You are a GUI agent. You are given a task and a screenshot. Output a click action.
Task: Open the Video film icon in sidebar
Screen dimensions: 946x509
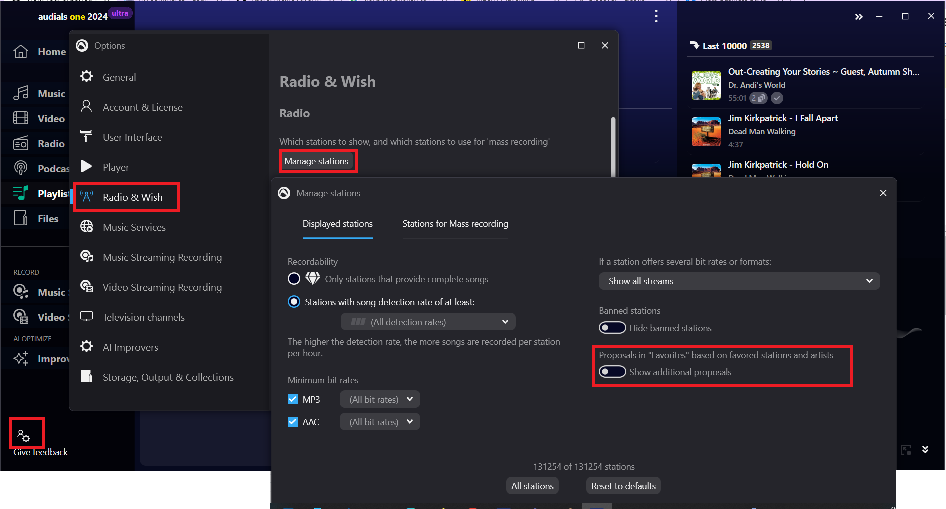[x=21, y=118]
